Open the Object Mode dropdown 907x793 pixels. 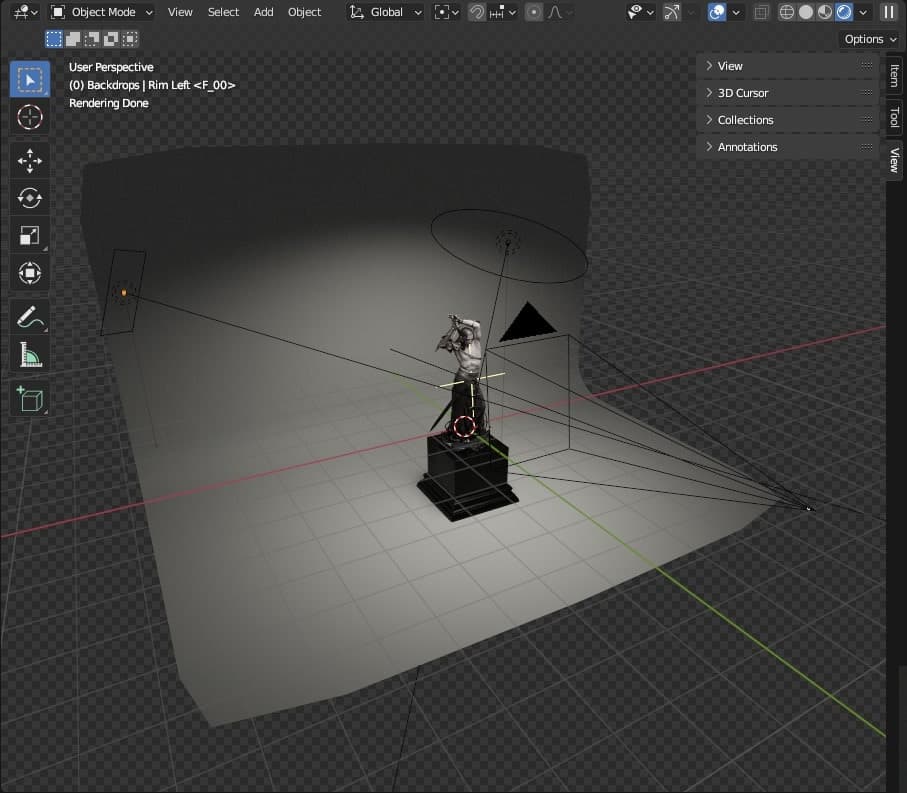tap(102, 12)
